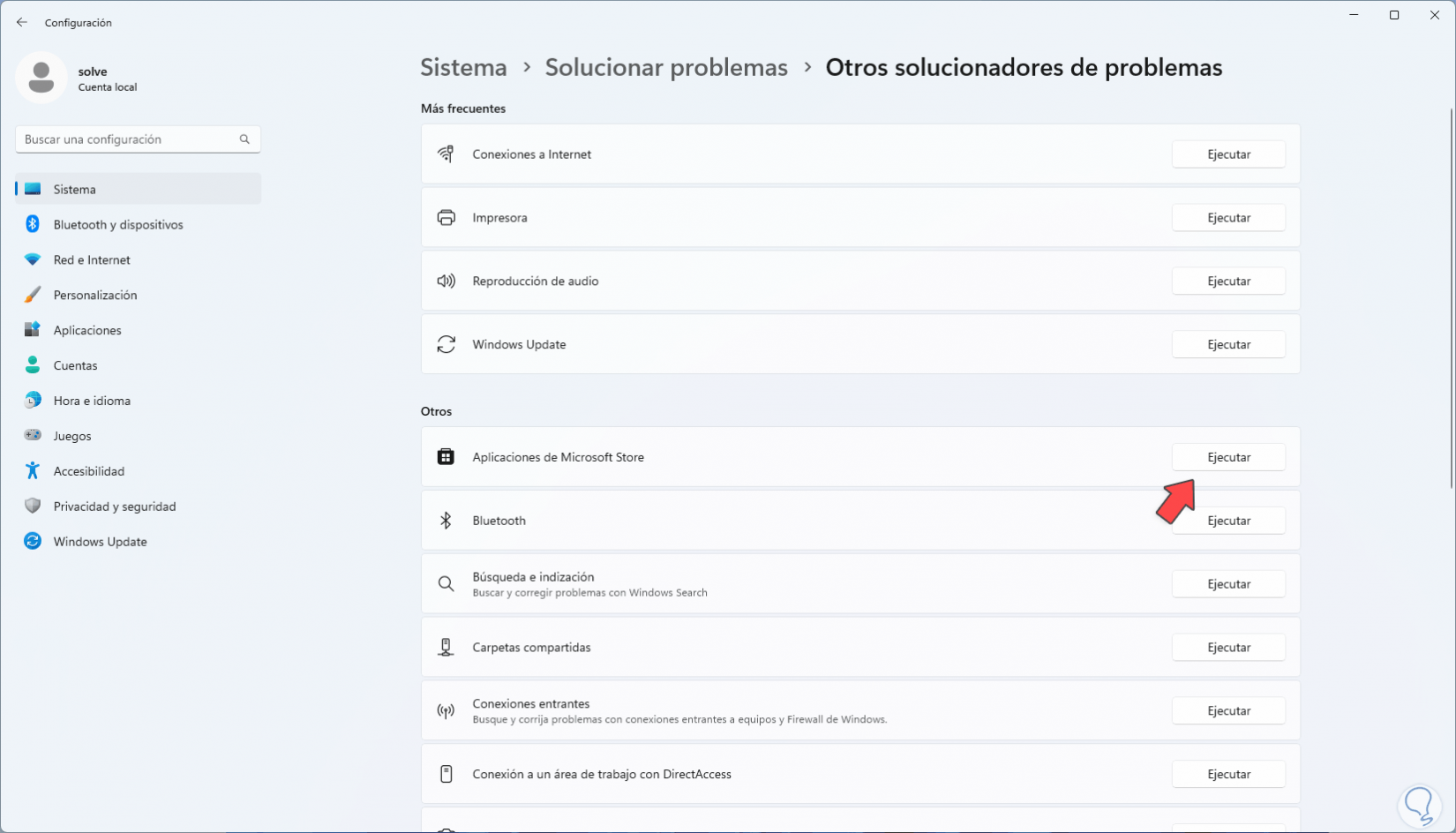
Task: Run the Impresora troubleshooter
Action: tap(1228, 218)
